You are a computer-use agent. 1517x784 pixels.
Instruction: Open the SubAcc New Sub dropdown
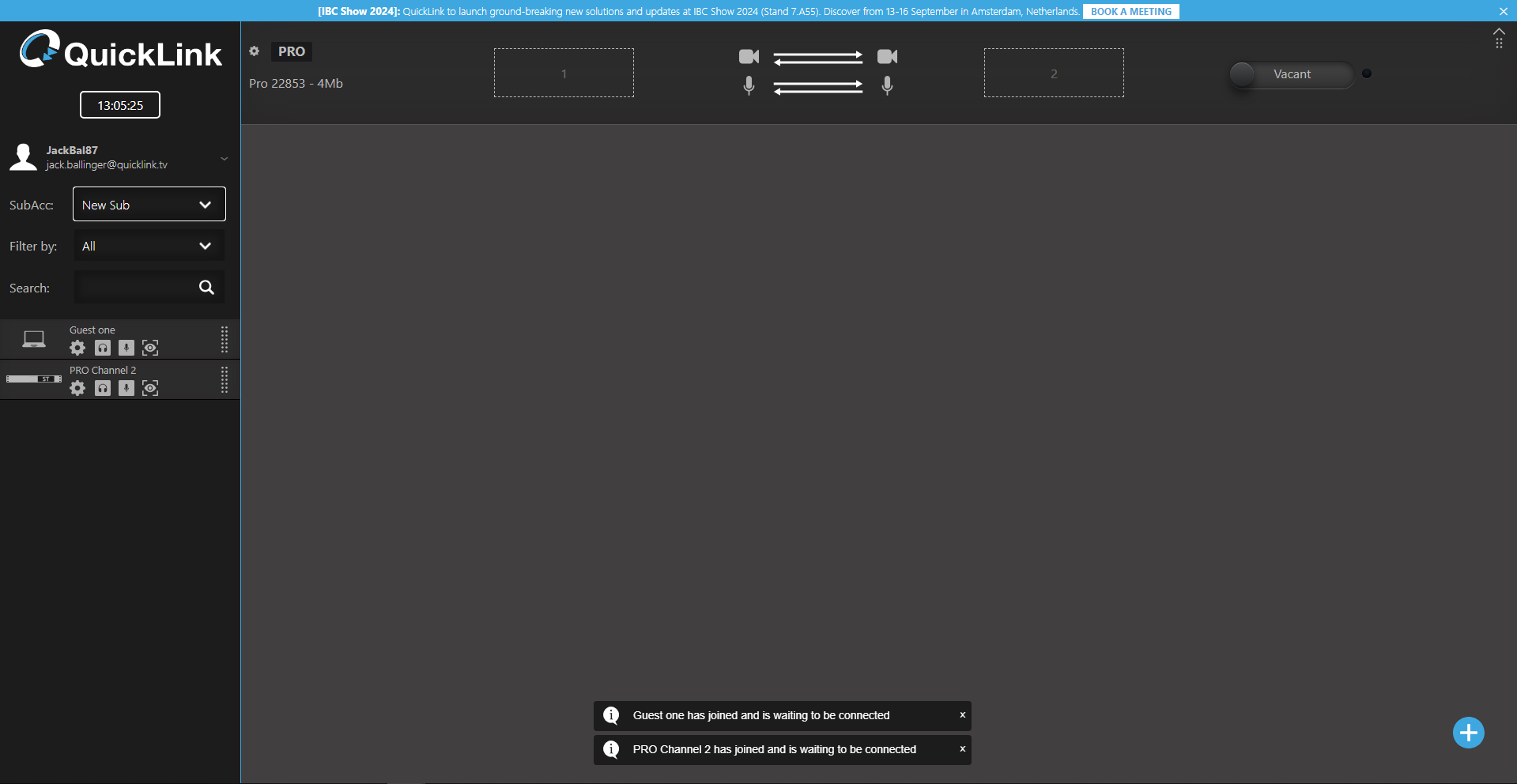149,205
